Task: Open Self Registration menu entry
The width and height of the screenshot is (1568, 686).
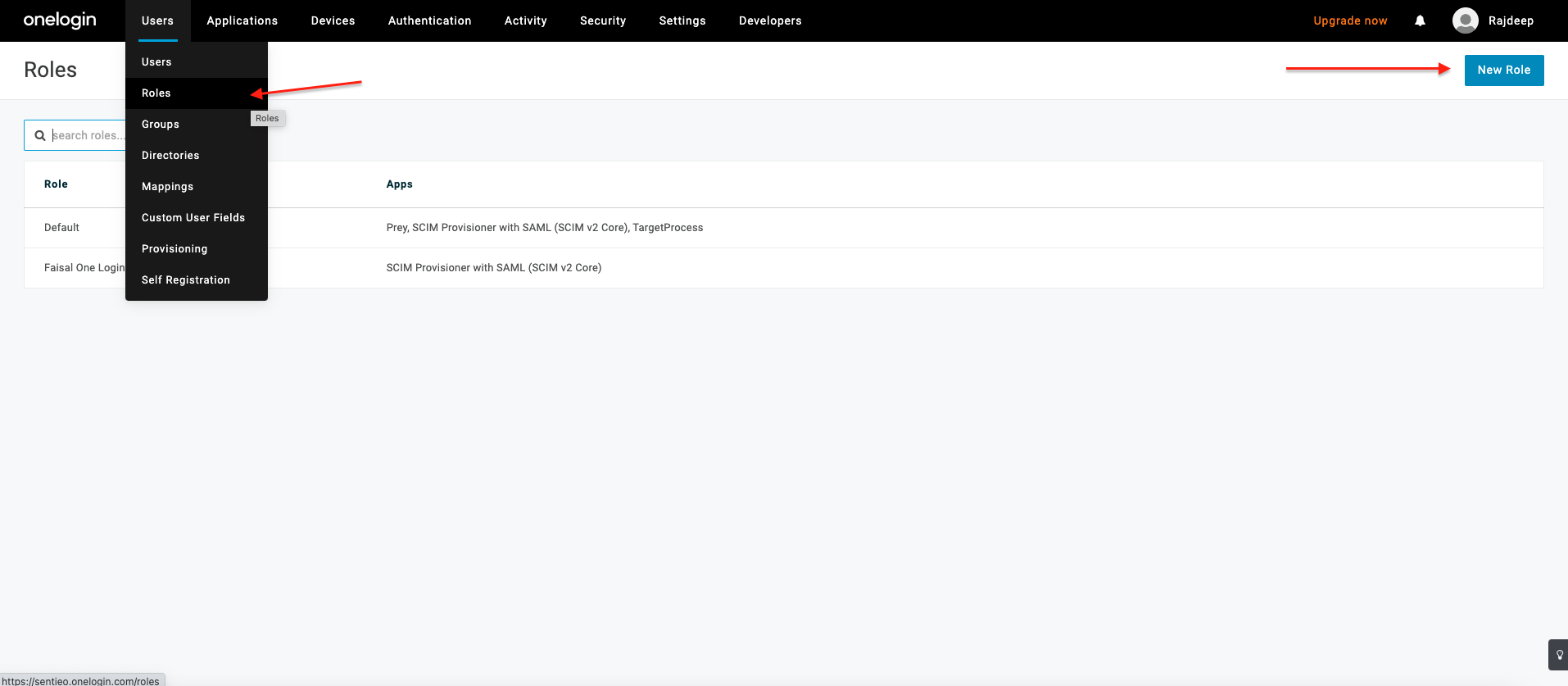Action: (x=186, y=280)
